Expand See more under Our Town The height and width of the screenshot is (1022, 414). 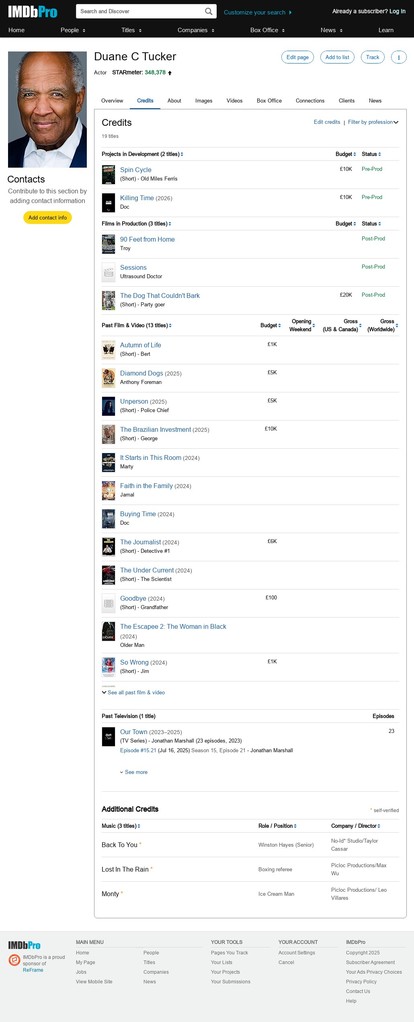134,772
